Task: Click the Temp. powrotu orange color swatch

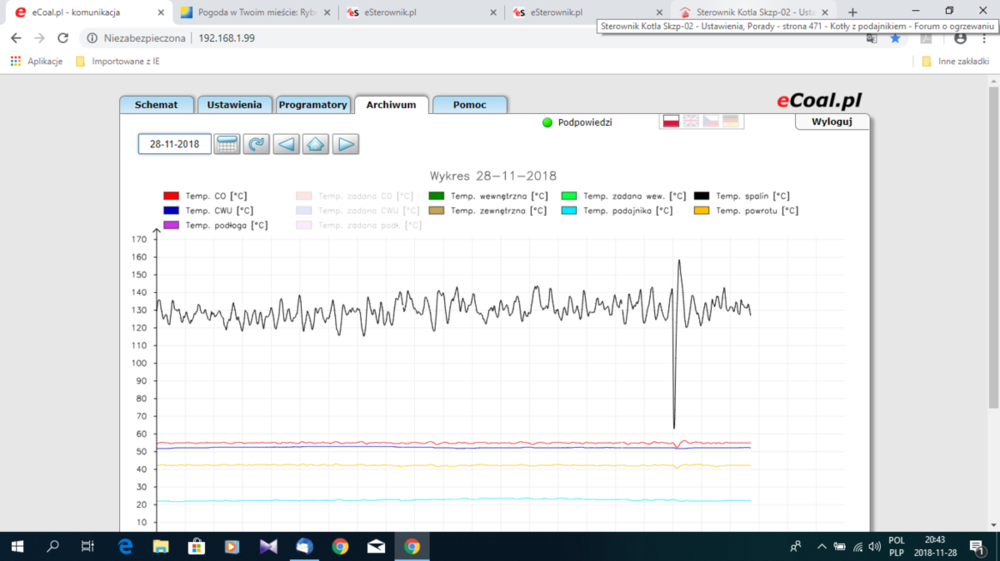Action: coord(702,211)
